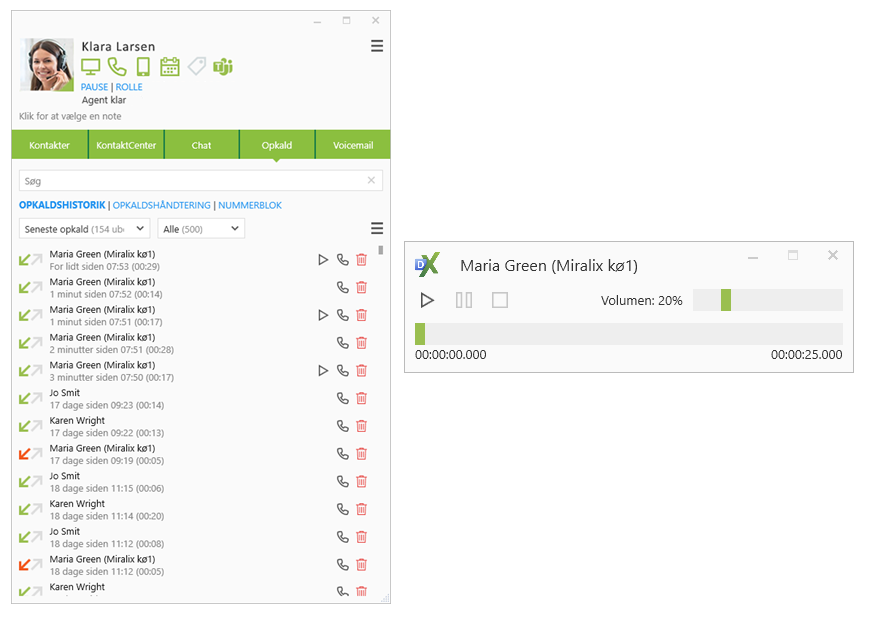This screenshot has width=870, height=617.
Task: Open the call list options hamburger menu
Action: [x=377, y=229]
